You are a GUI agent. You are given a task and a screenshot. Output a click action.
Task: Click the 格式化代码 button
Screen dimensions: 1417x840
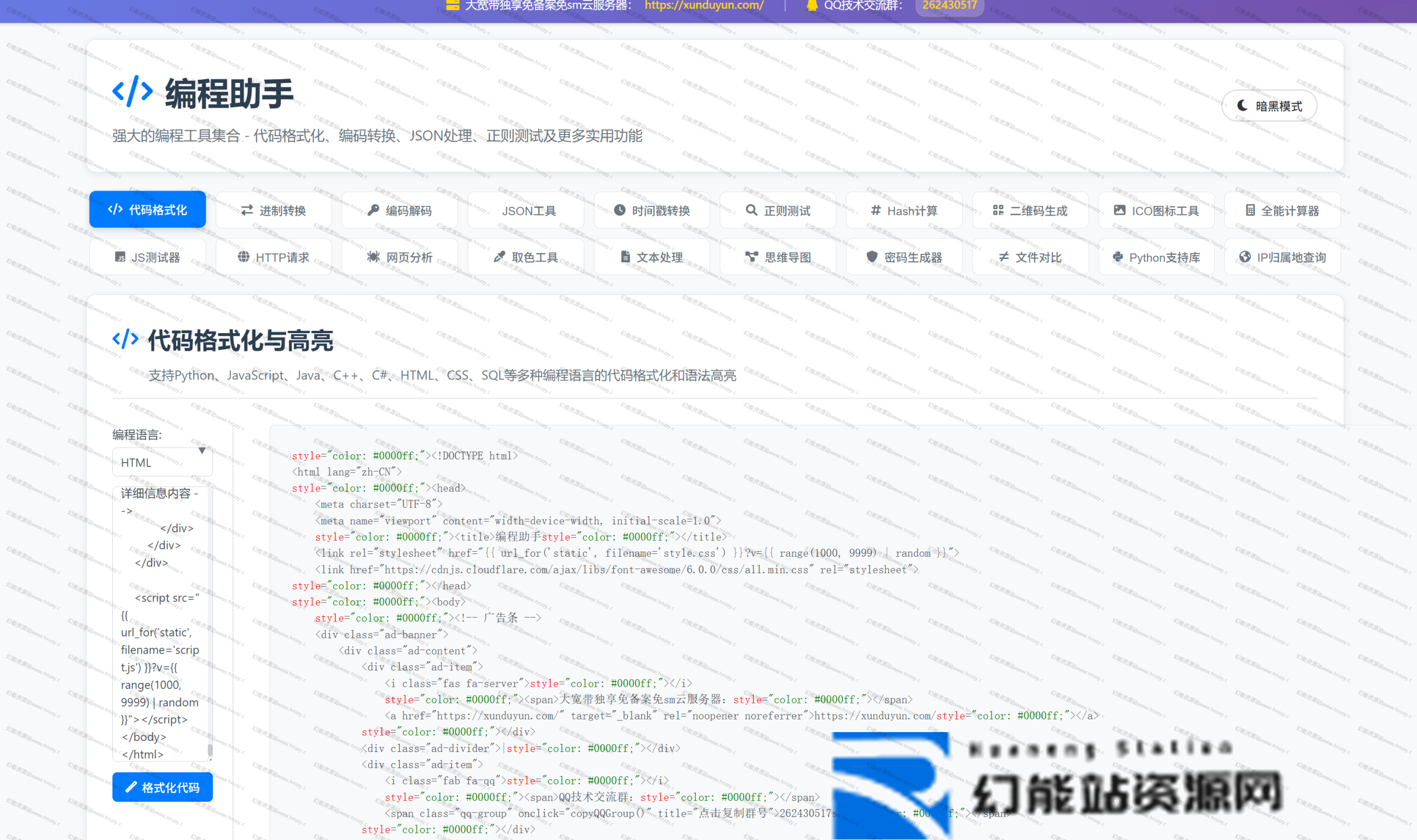[163, 787]
